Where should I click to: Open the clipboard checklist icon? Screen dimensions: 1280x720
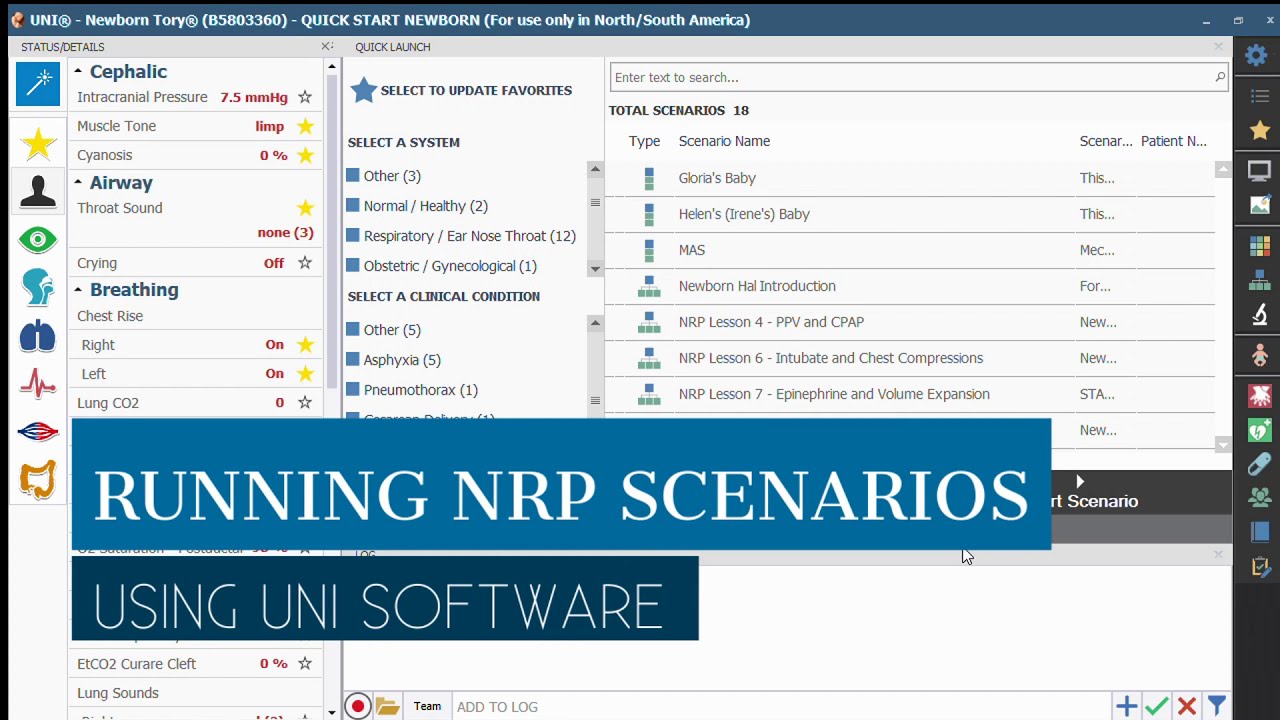tap(1259, 567)
